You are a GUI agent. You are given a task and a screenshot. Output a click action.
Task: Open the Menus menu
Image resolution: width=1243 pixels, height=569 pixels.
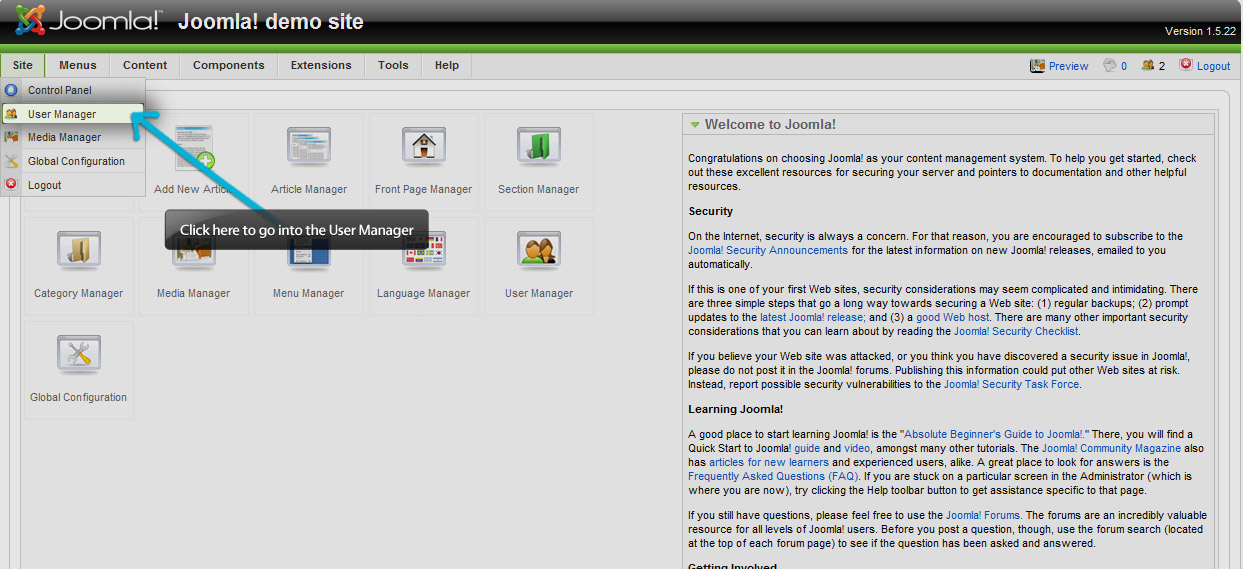point(78,65)
